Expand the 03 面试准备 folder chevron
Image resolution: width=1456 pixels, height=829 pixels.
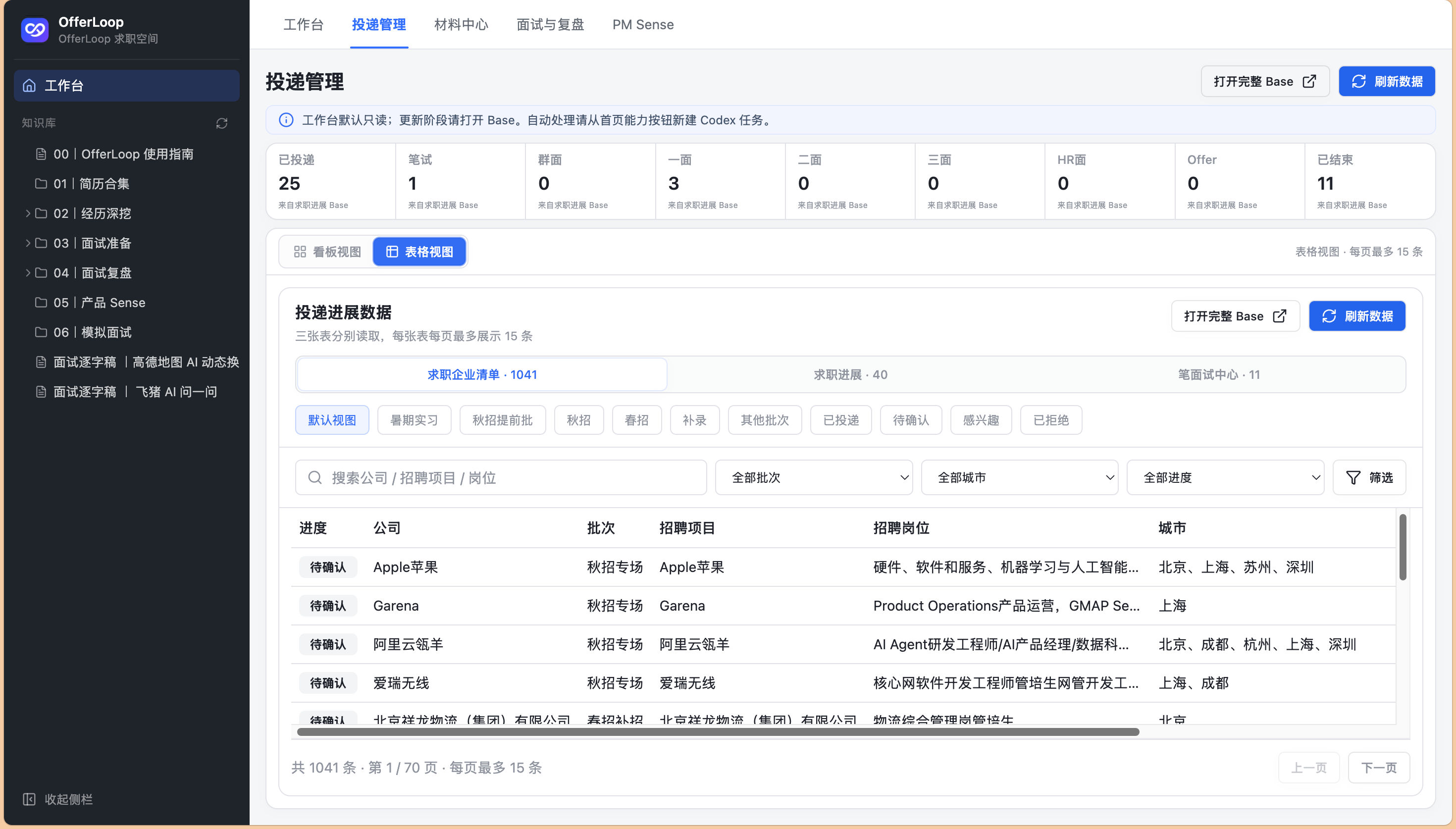[x=27, y=243]
